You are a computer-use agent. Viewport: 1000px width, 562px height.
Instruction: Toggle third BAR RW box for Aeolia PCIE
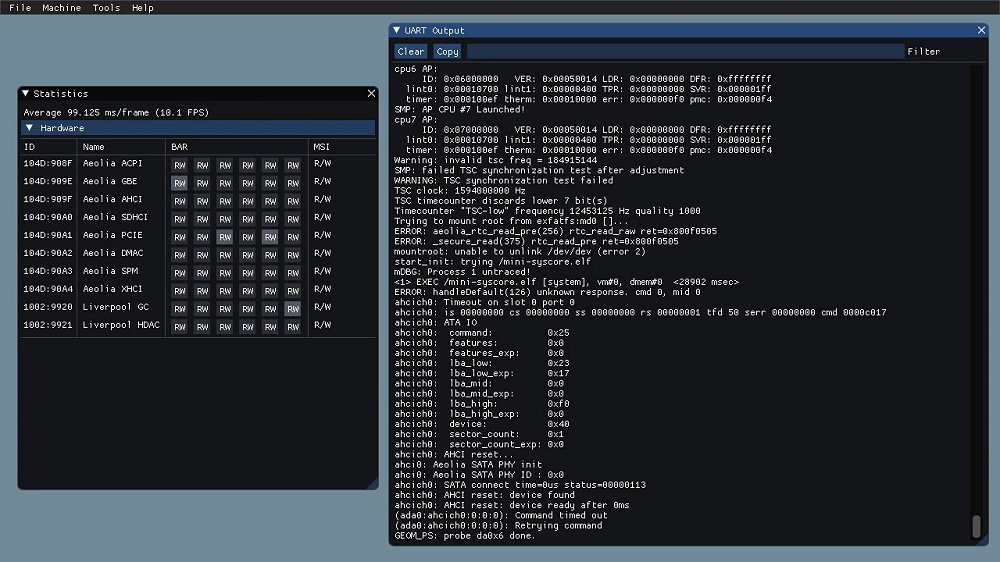point(225,237)
